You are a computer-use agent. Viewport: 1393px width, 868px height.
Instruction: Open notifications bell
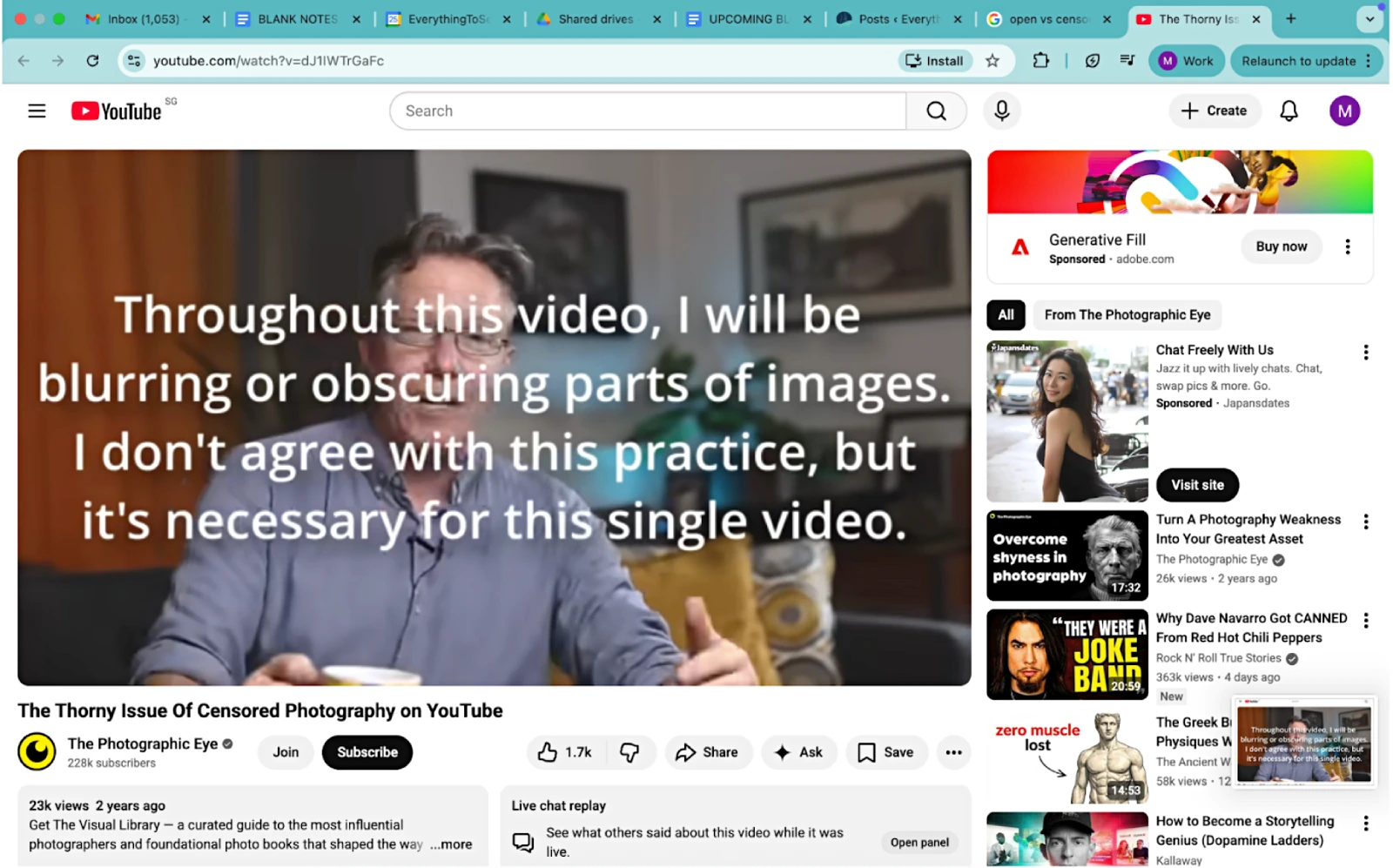tap(1289, 111)
